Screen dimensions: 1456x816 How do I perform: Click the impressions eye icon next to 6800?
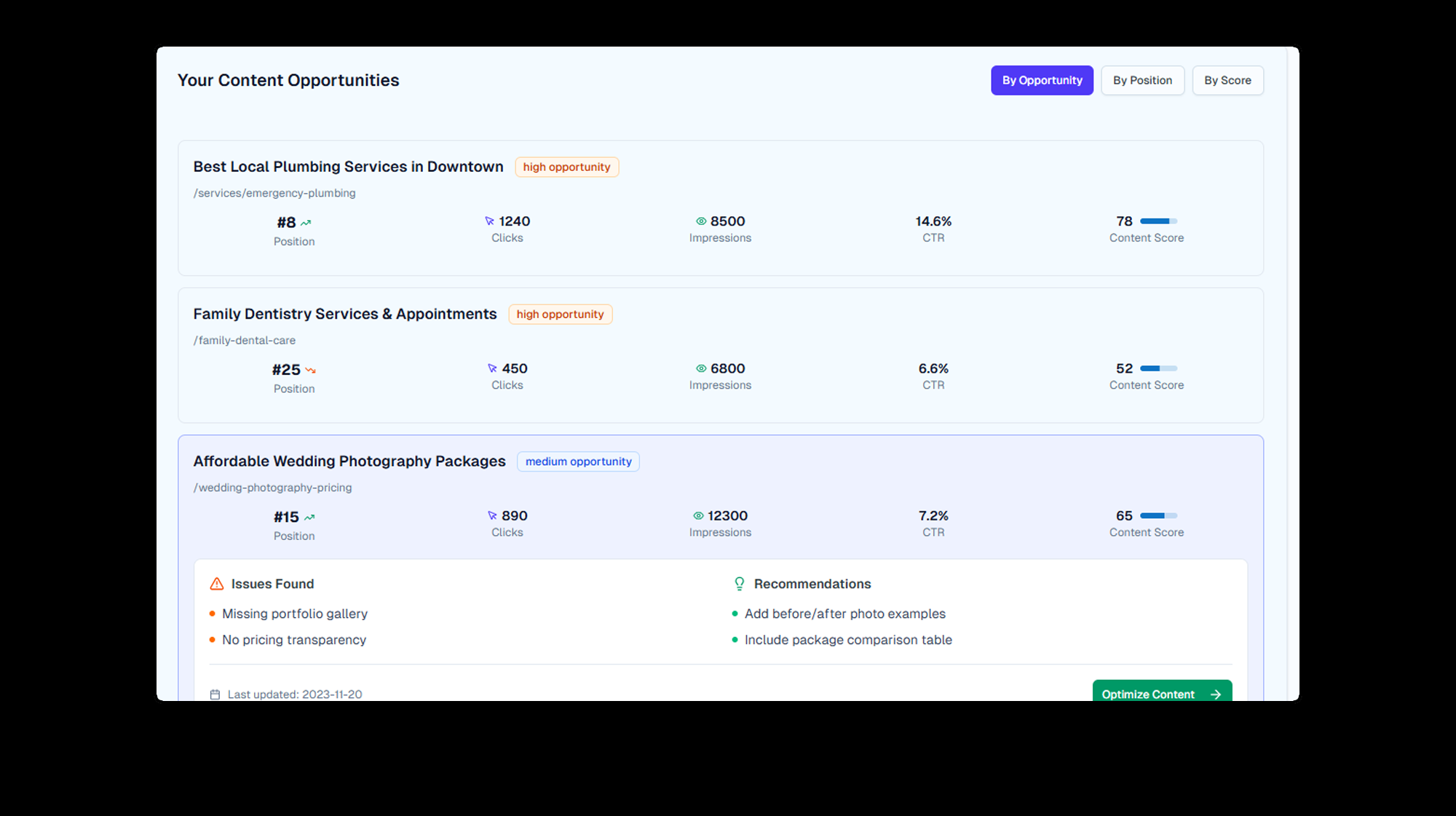point(701,369)
